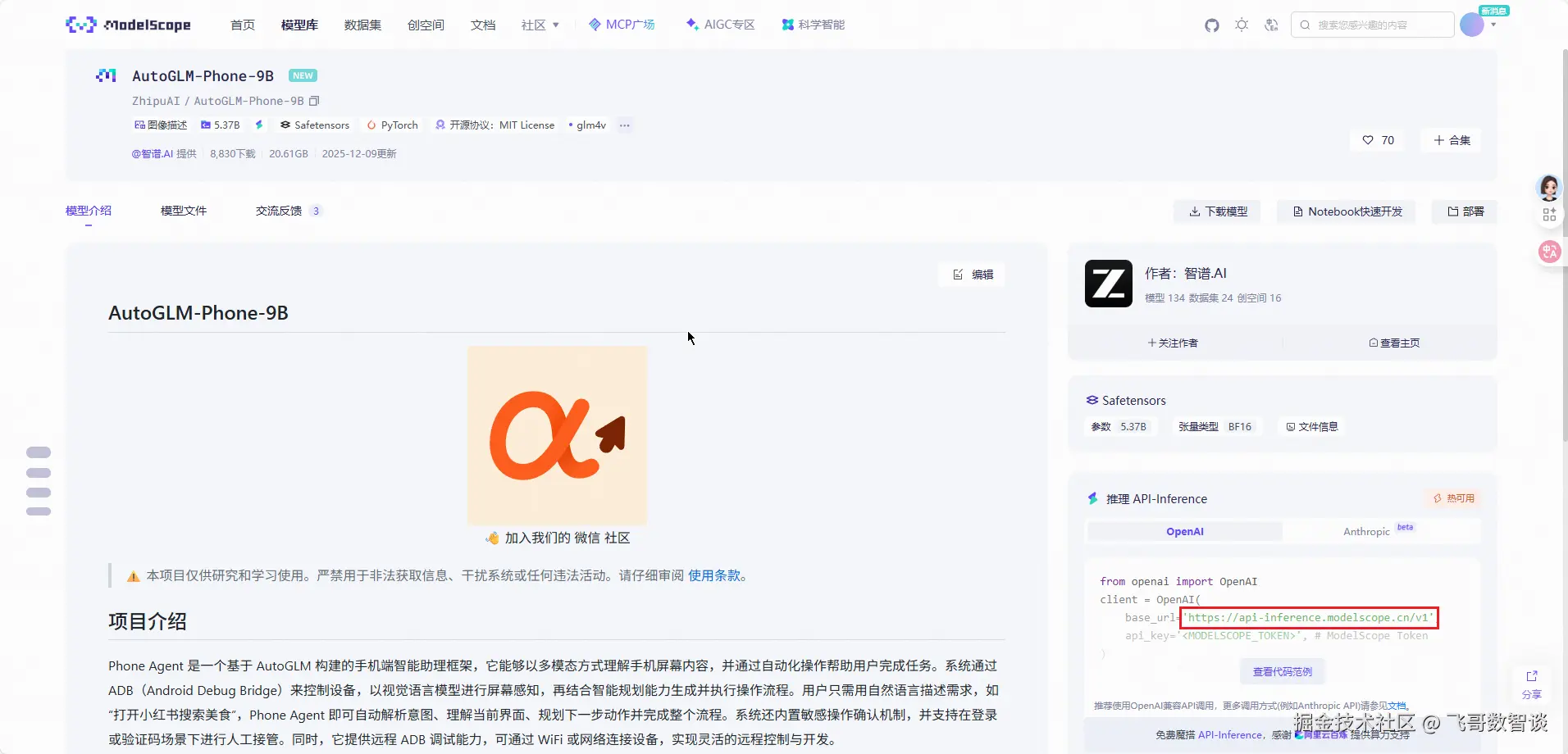The height and width of the screenshot is (754, 1568).
Task: Select the 模型文件 tab
Action: [x=184, y=211]
